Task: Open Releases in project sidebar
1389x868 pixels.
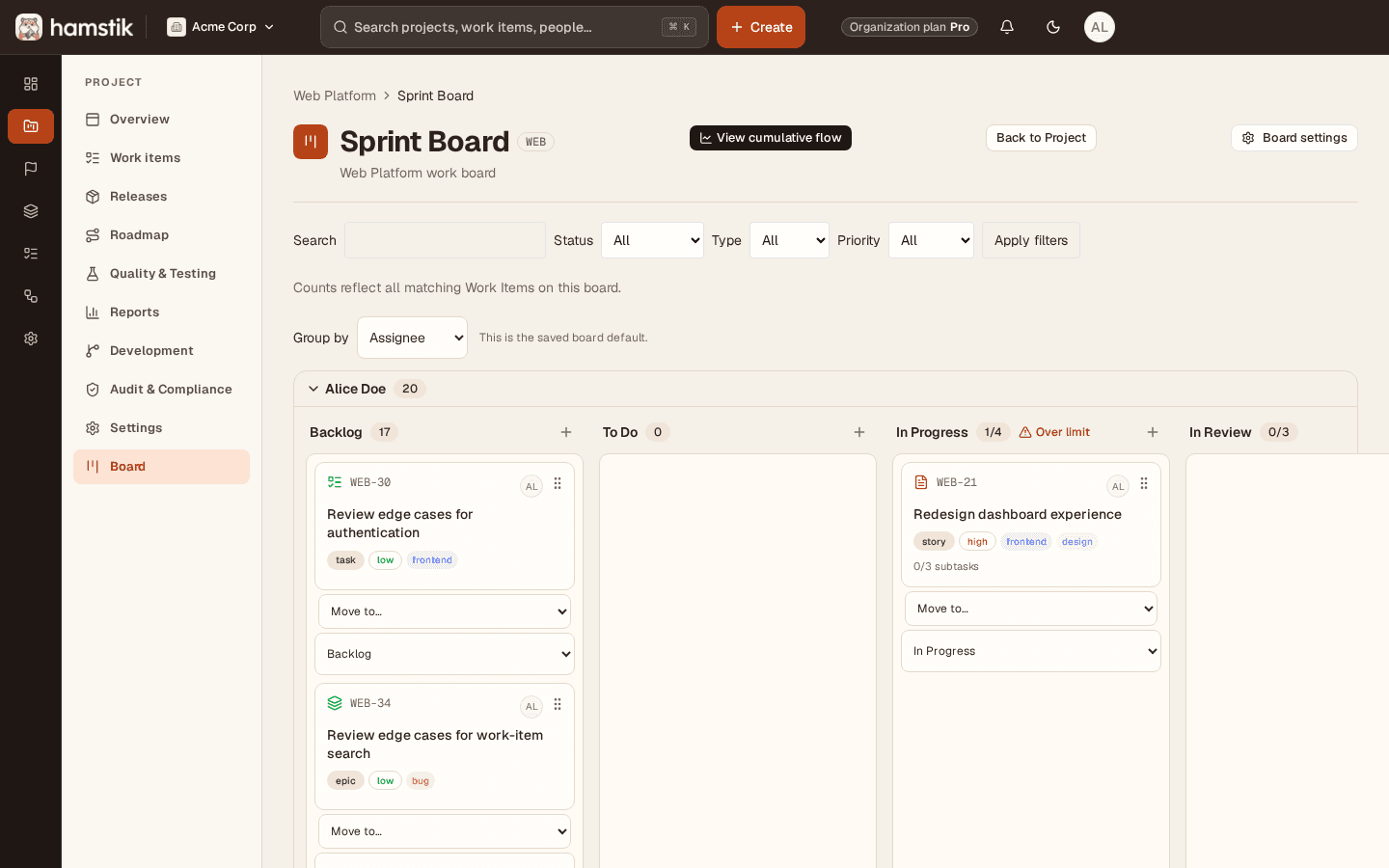Action: click(161, 197)
